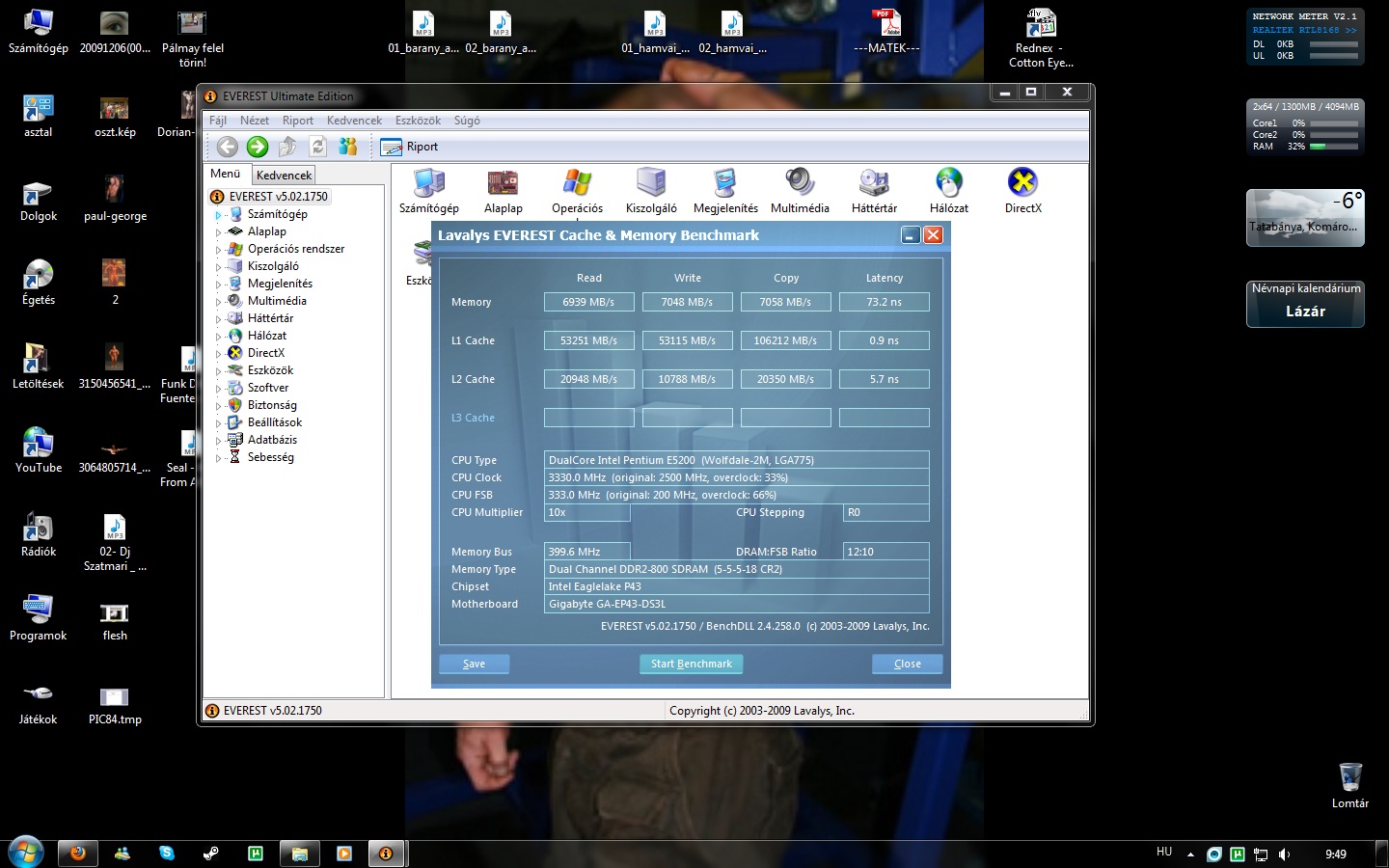Open the Windows Start button
The width and height of the screenshot is (1389, 868).
(x=26, y=853)
